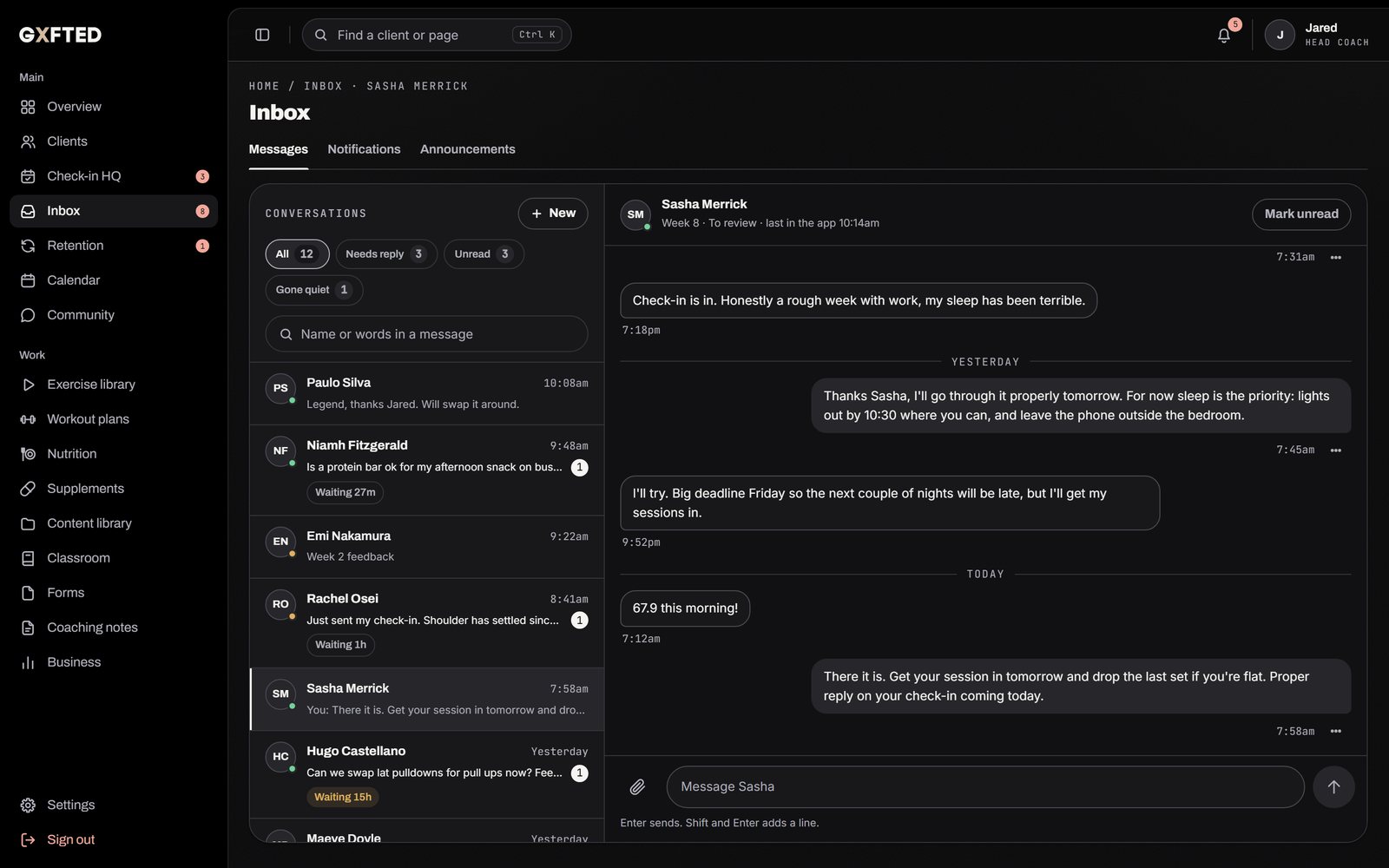Open Jared's profile menu
The image size is (1389, 868).
(x=1316, y=35)
